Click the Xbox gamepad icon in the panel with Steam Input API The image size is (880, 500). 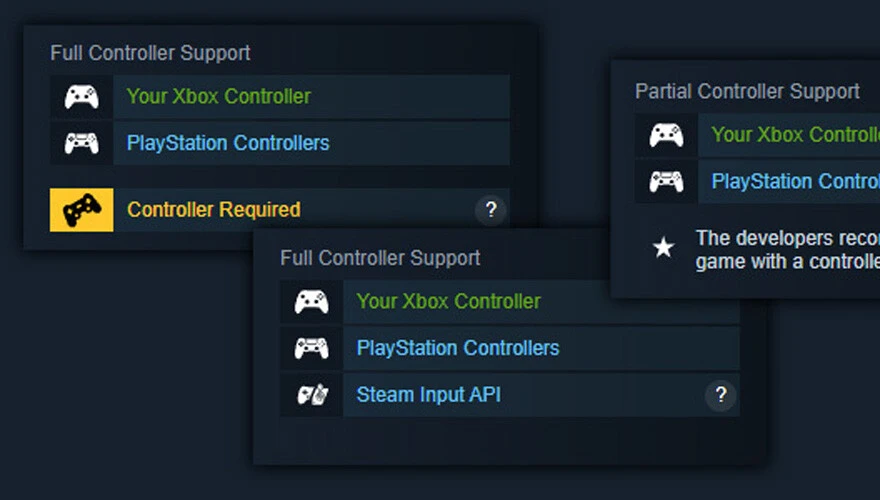click(311, 302)
